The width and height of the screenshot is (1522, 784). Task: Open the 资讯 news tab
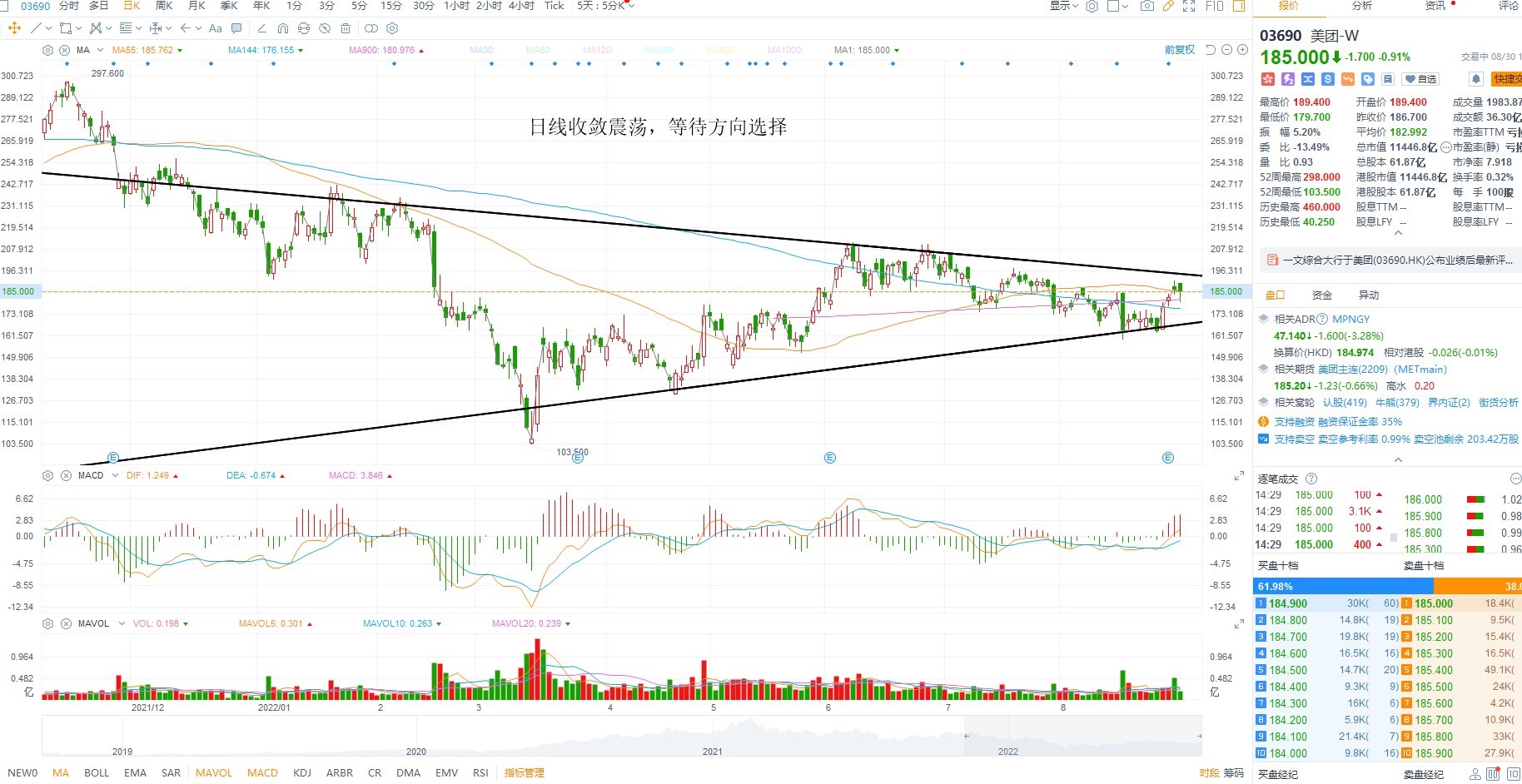coord(1435,6)
